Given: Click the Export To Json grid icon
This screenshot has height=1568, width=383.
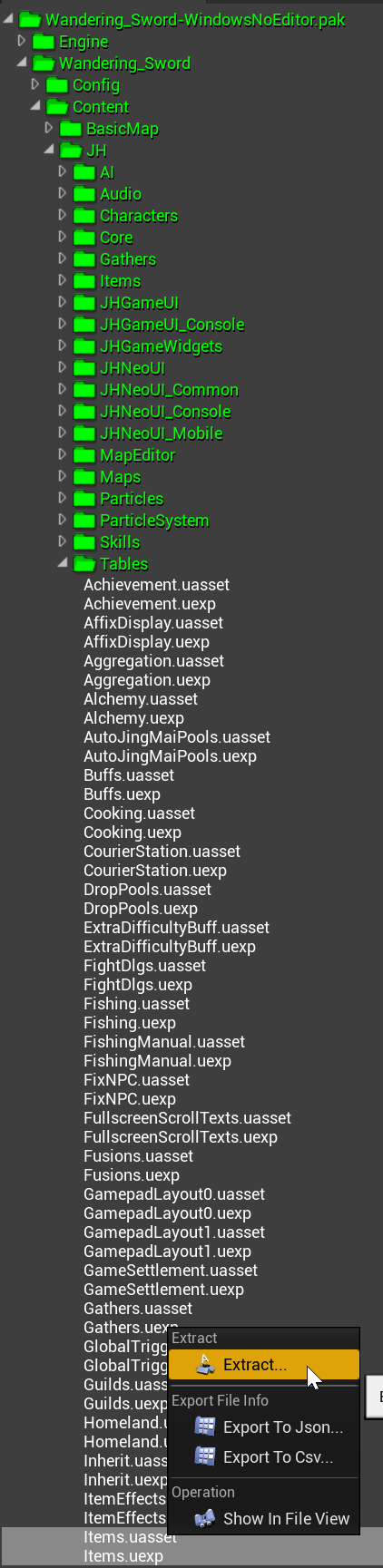Looking at the screenshot, I should (206, 1427).
